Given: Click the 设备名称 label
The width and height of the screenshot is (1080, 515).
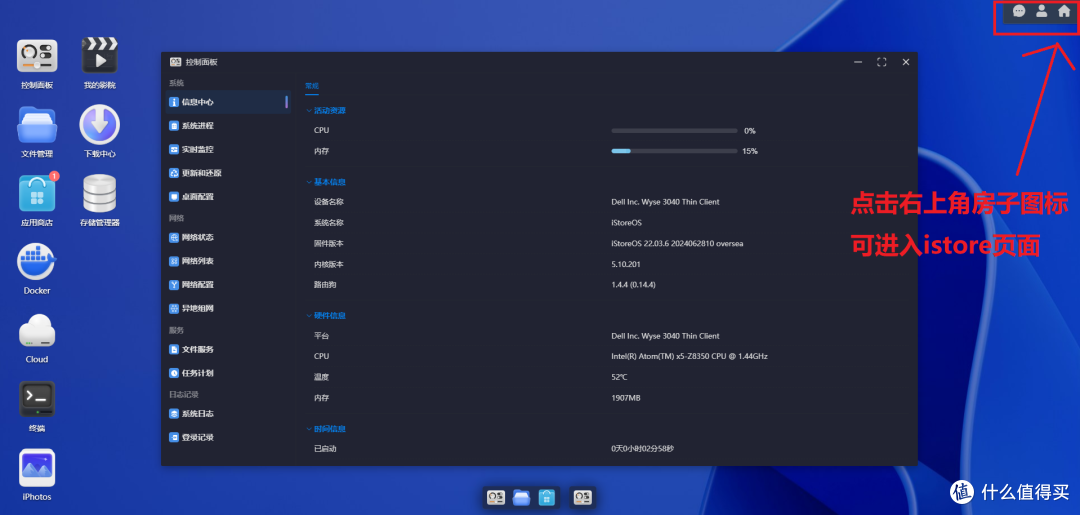Looking at the screenshot, I should click(329, 202).
